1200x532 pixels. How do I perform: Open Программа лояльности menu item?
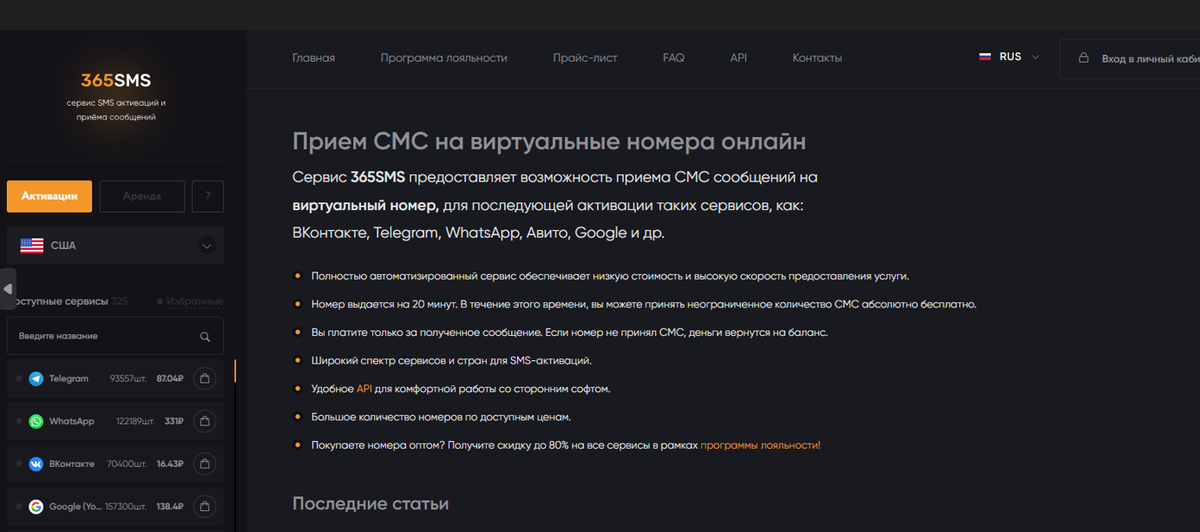444,58
